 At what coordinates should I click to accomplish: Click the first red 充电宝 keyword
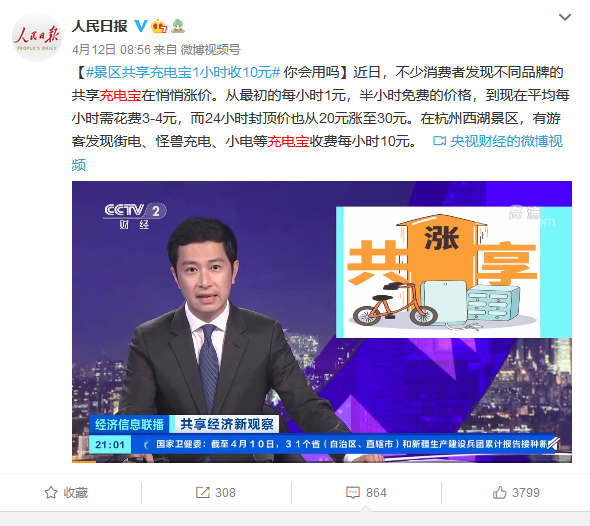[x=120, y=95]
